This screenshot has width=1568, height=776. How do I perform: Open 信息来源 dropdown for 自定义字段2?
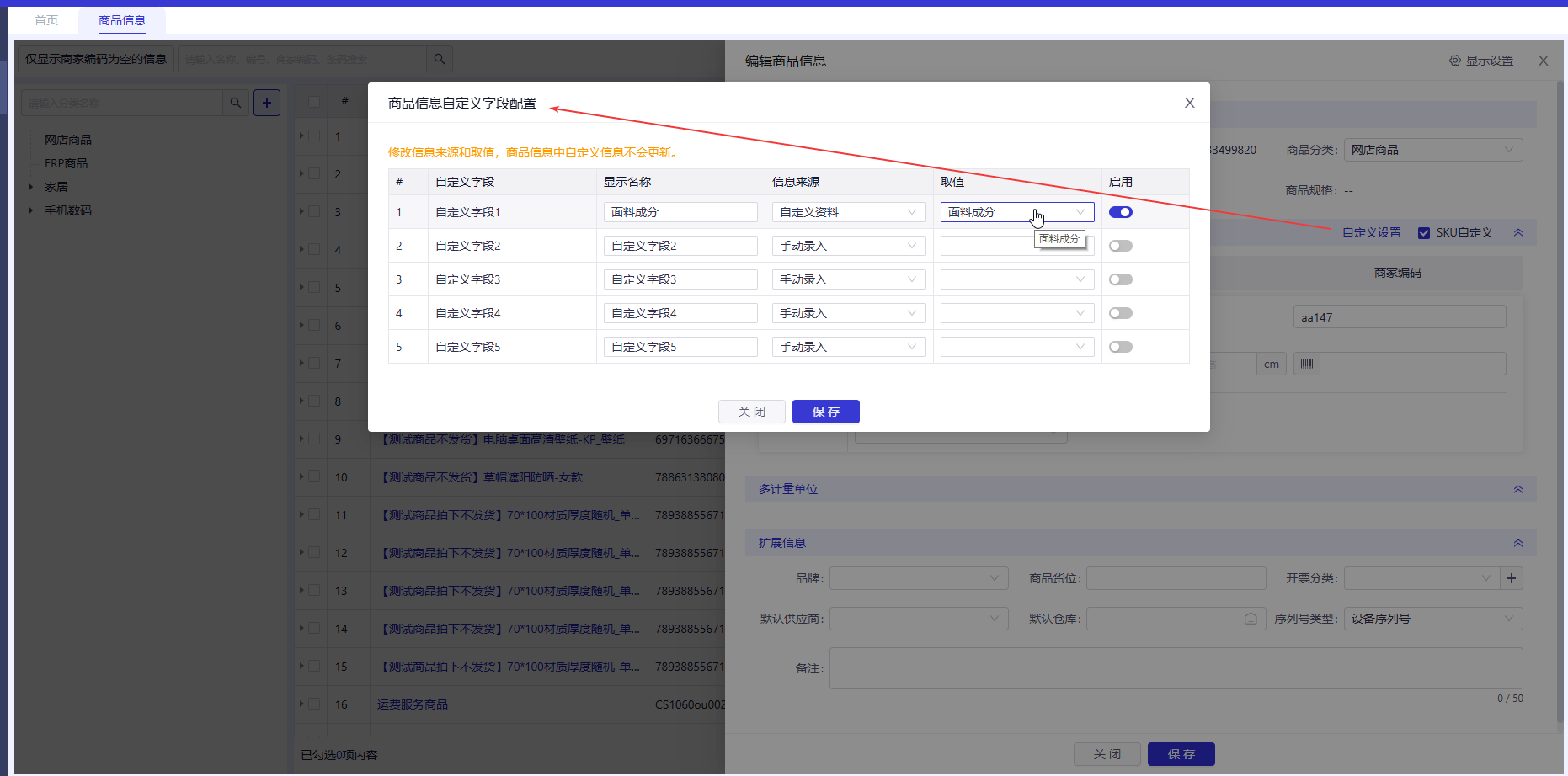[849, 246]
